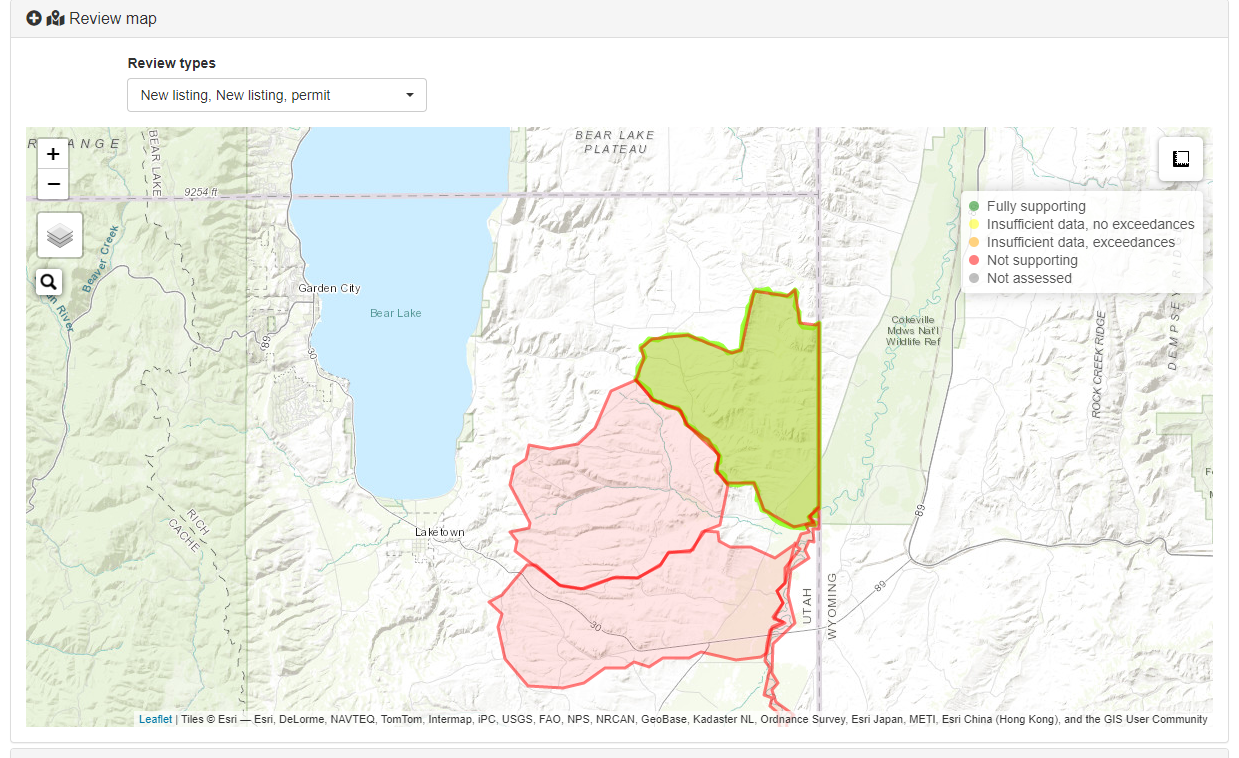Screen dimensions: 1239x758
Task: Click the orange Insufficient data, exceedances dot
Action: point(974,242)
